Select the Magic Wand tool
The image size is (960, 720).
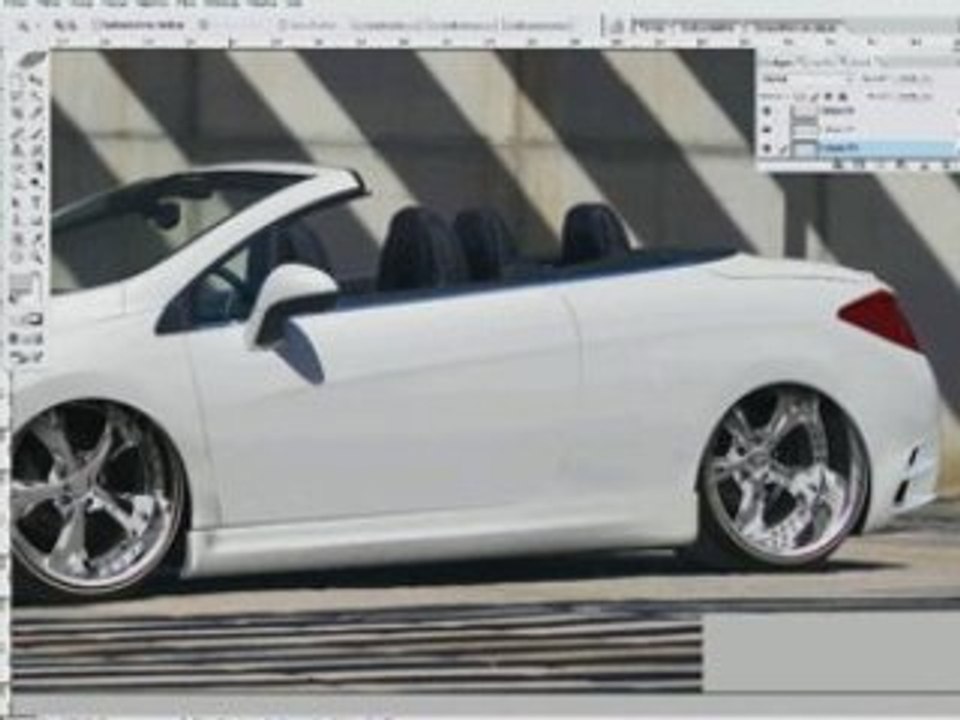tap(36, 96)
